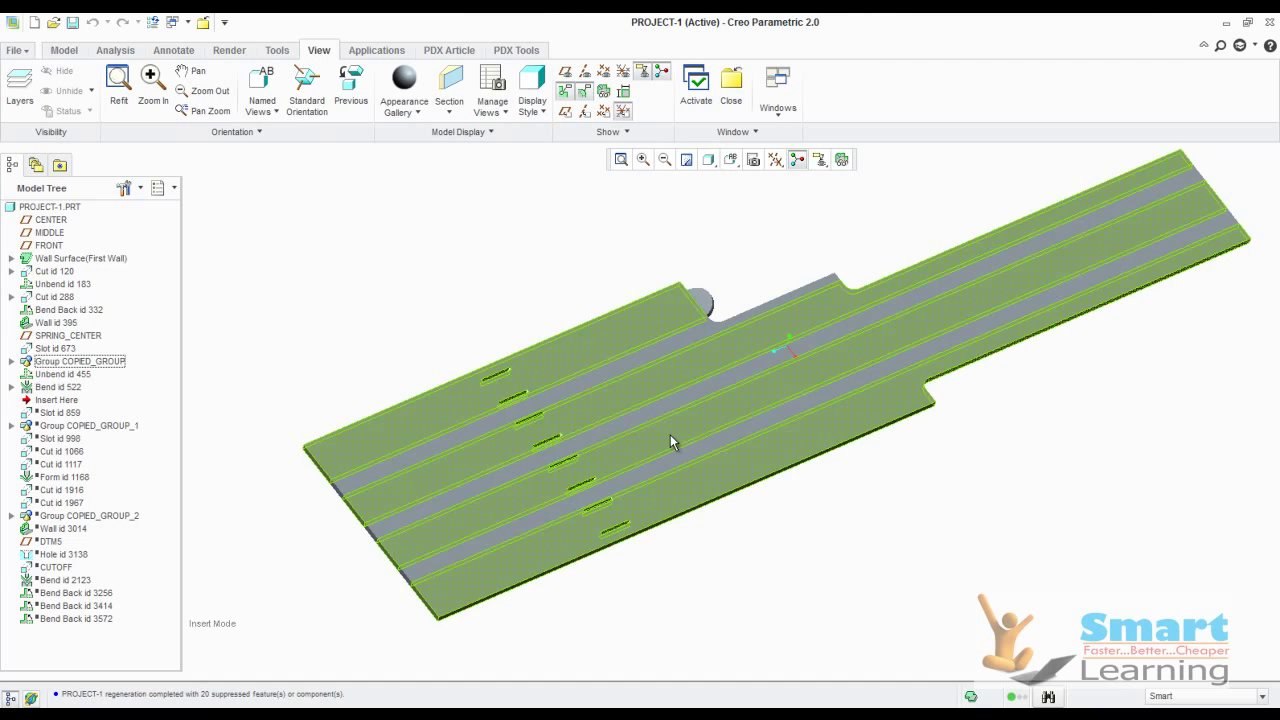This screenshot has width=1280, height=720.
Task: Expand Cut id 120 tree node
Action: click(x=11, y=272)
